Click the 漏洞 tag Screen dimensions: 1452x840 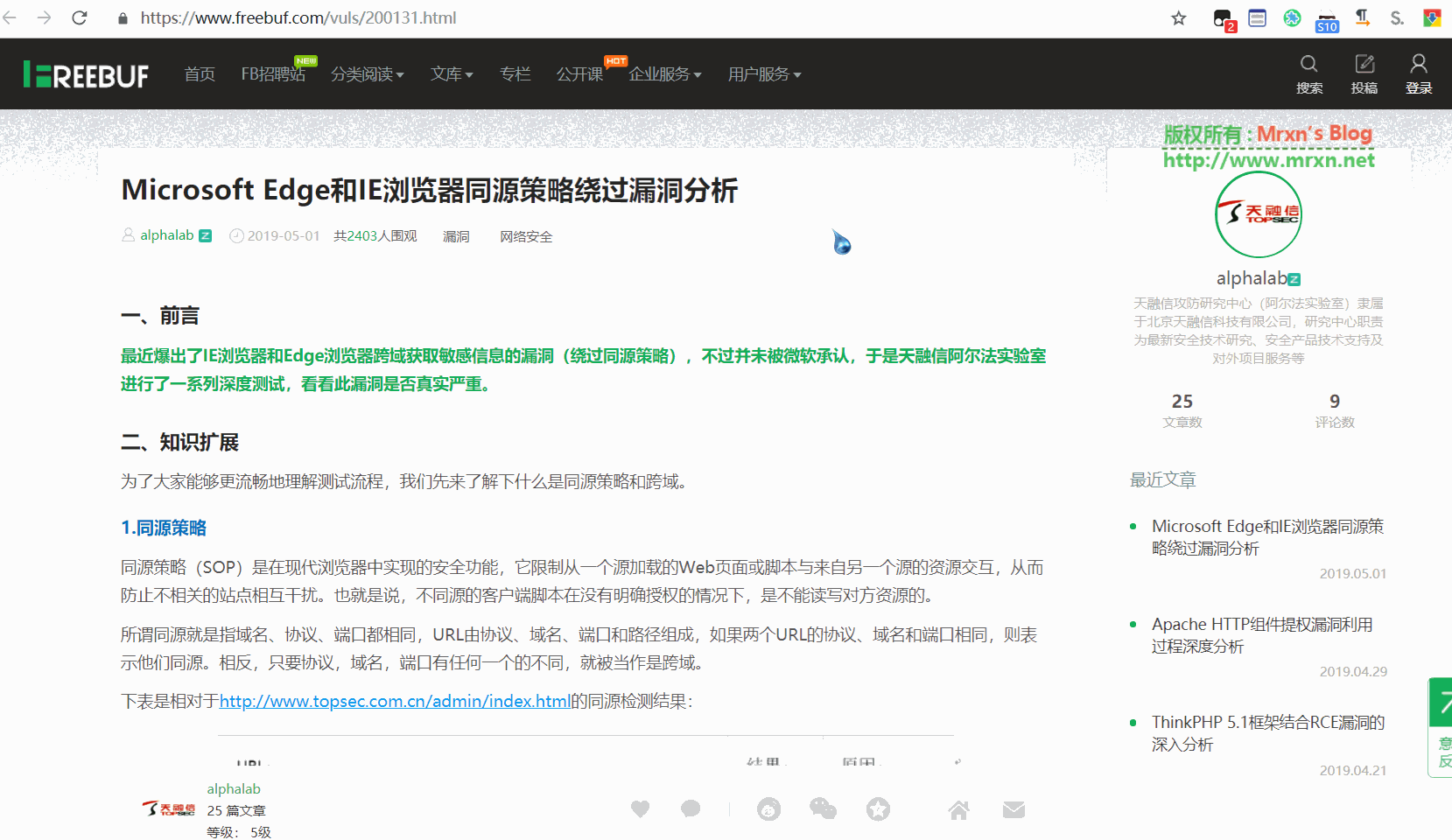click(456, 236)
